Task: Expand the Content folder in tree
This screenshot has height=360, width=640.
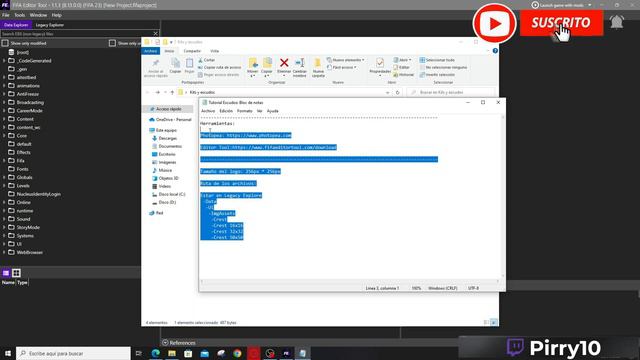Action: [x=4, y=119]
